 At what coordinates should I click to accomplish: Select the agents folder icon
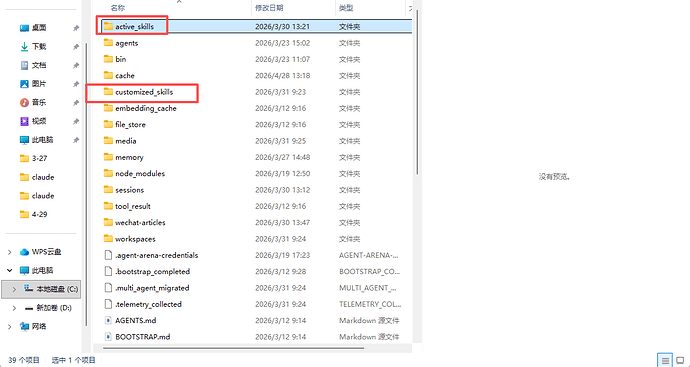click(108, 43)
